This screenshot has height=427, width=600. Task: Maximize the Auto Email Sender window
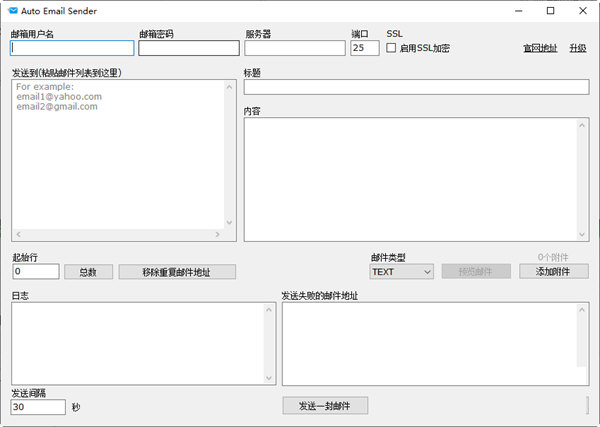pos(550,11)
